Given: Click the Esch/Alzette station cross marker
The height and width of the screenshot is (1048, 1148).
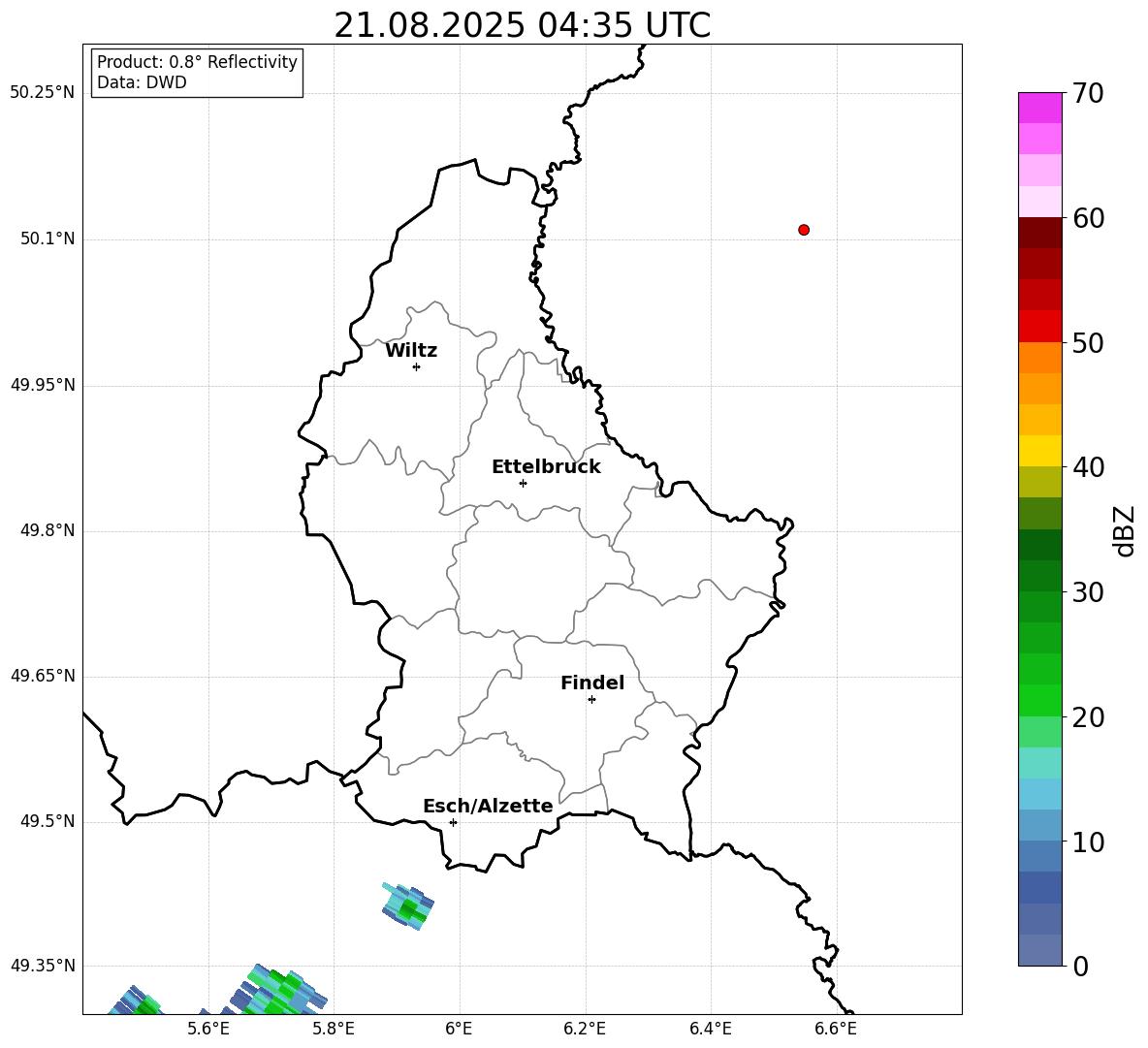Looking at the screenshot, I should (453, 822).
